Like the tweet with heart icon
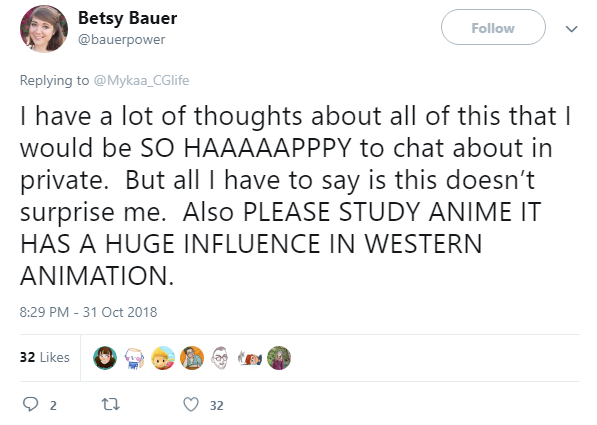The height and width of the screenshot is (425, 597). tap(191, 404)
